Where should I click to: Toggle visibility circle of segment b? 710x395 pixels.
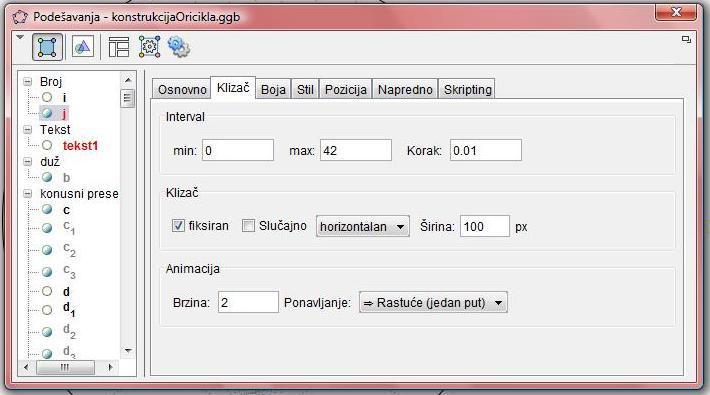47,177
